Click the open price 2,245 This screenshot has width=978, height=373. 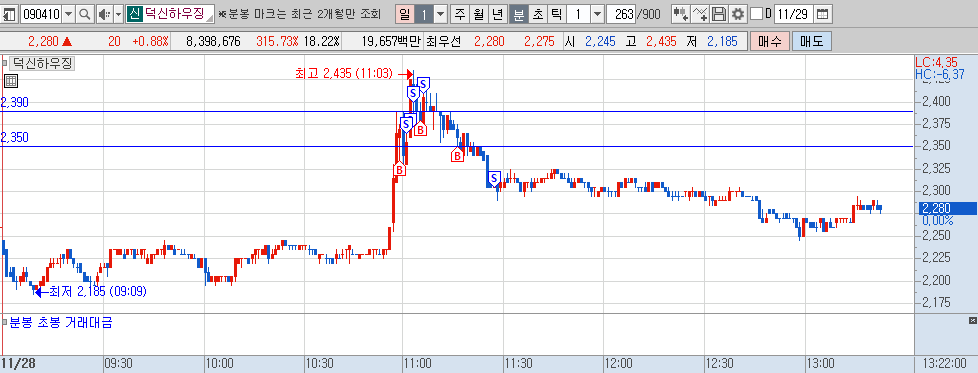[600, 42]
